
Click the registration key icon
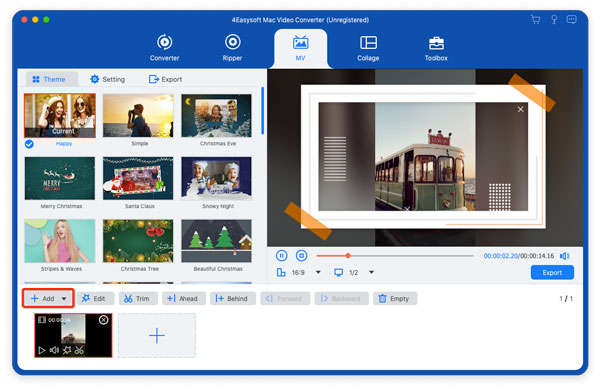click(x=554, y=20)
